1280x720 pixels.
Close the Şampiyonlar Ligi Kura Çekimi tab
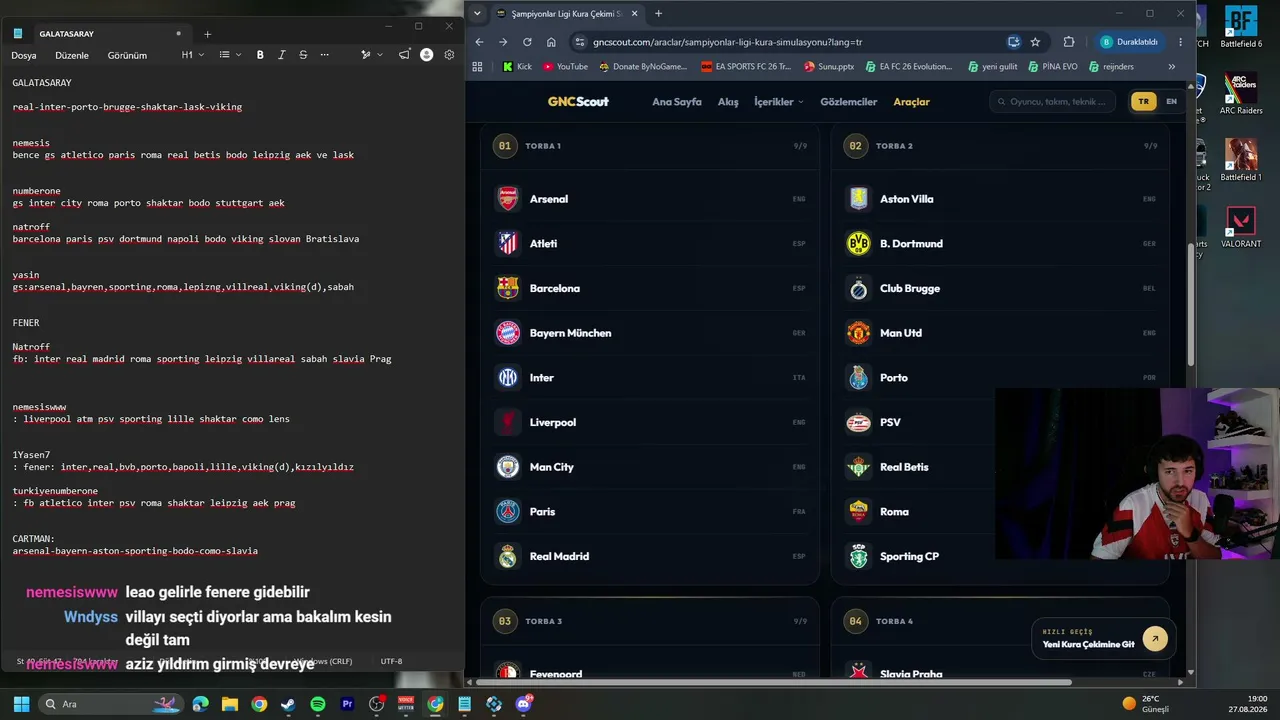tap(634, 14)
